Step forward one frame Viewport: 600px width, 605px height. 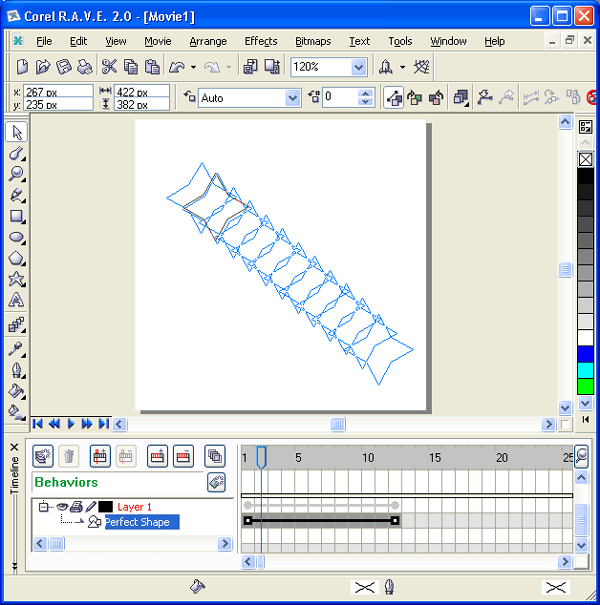point(87,424)
